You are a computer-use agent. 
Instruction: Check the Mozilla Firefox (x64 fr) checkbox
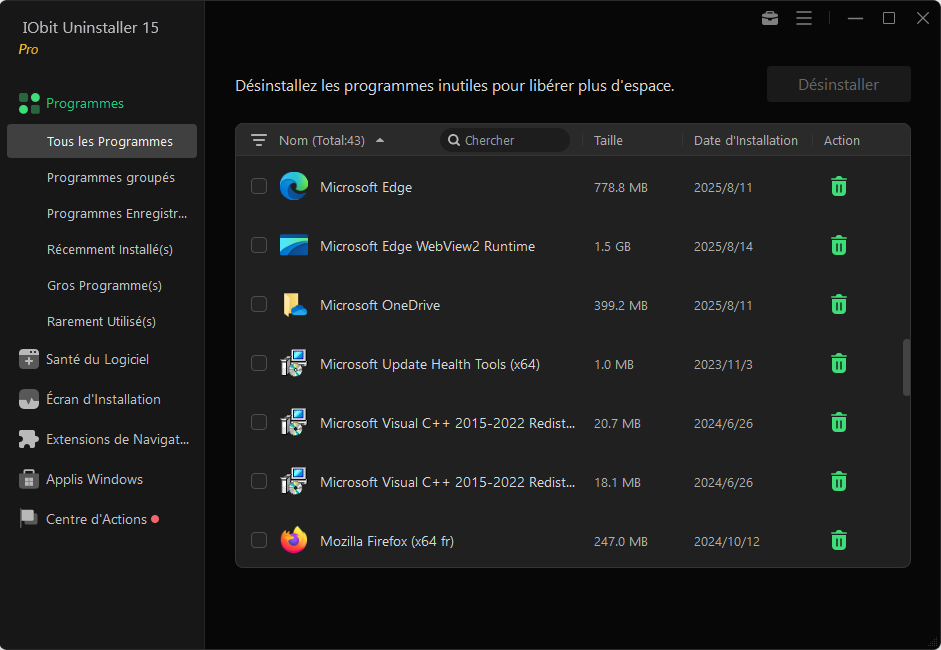[x=259, y=541]
